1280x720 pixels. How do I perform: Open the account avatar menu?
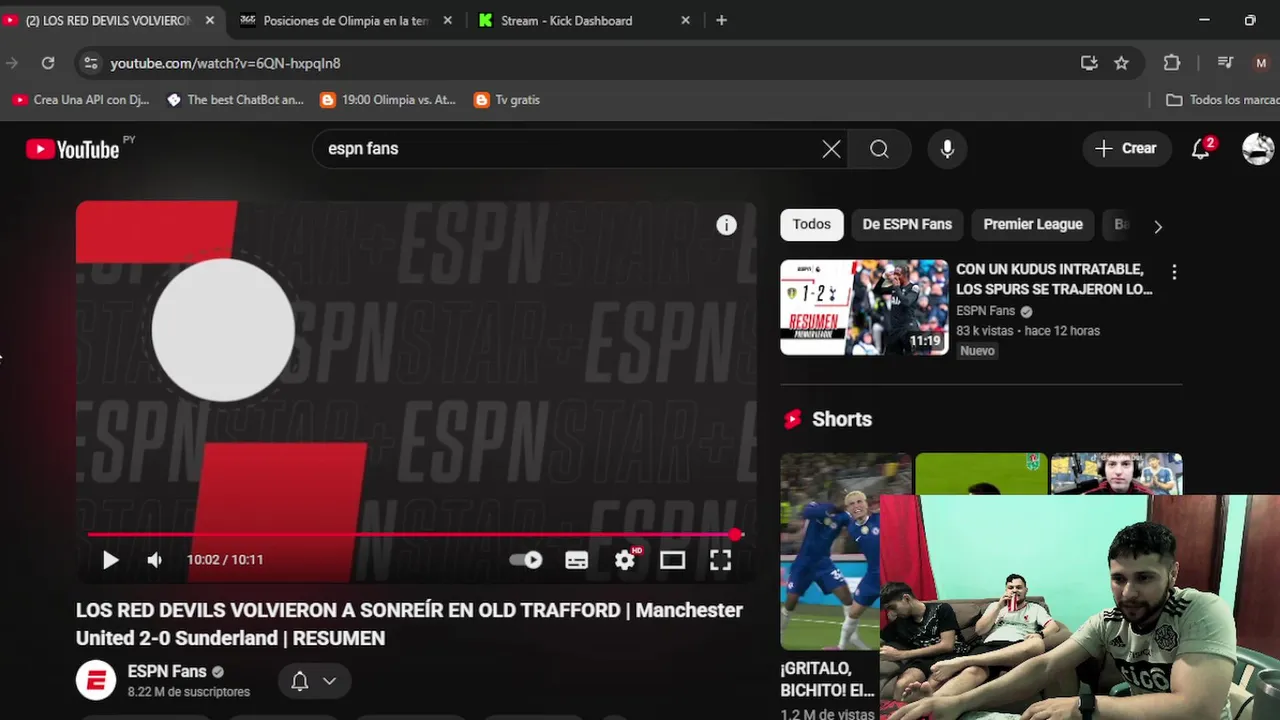click(x=1258, y=149)
